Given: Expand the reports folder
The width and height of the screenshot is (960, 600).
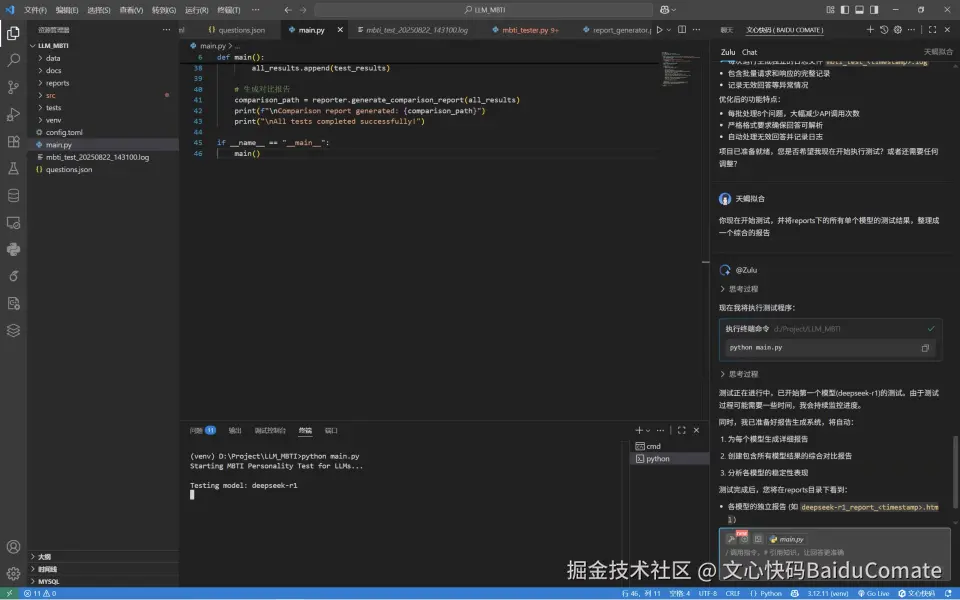Looking at the screenshot, I should tap(57, 83).
